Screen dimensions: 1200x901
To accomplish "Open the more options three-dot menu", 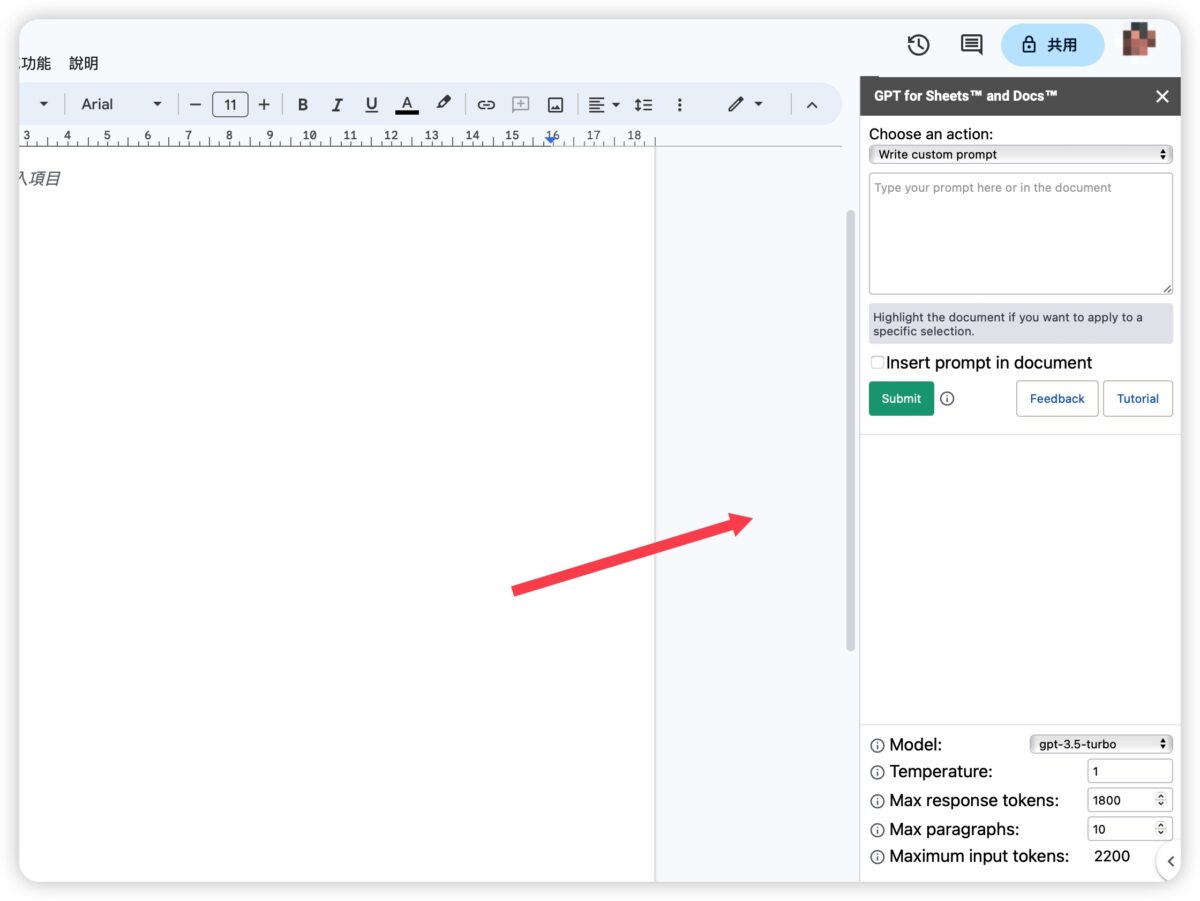I will 680,104.
